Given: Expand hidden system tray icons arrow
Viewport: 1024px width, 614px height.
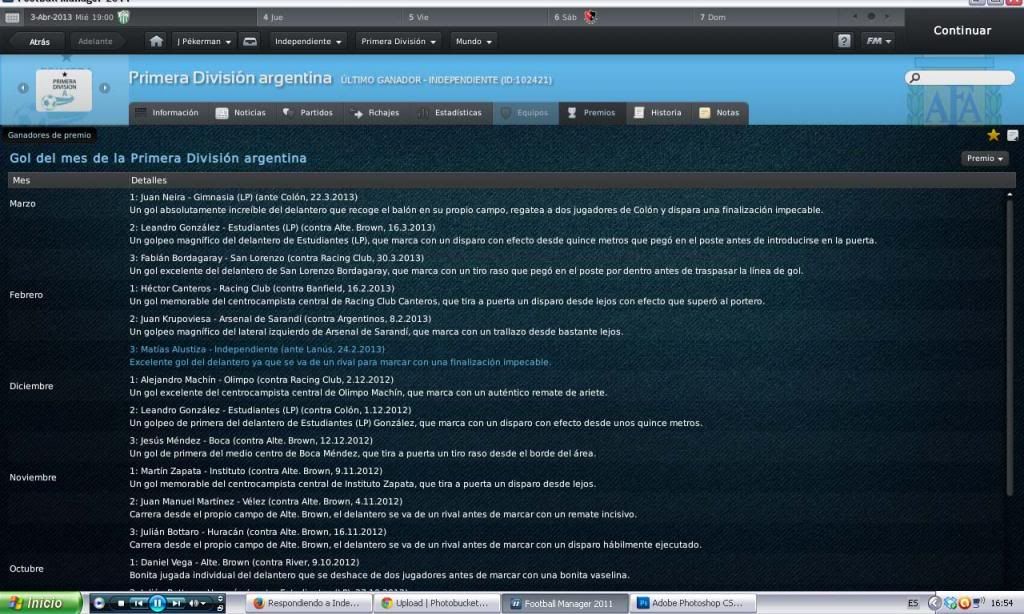Looking at the screenshot, I should (935, 604).
